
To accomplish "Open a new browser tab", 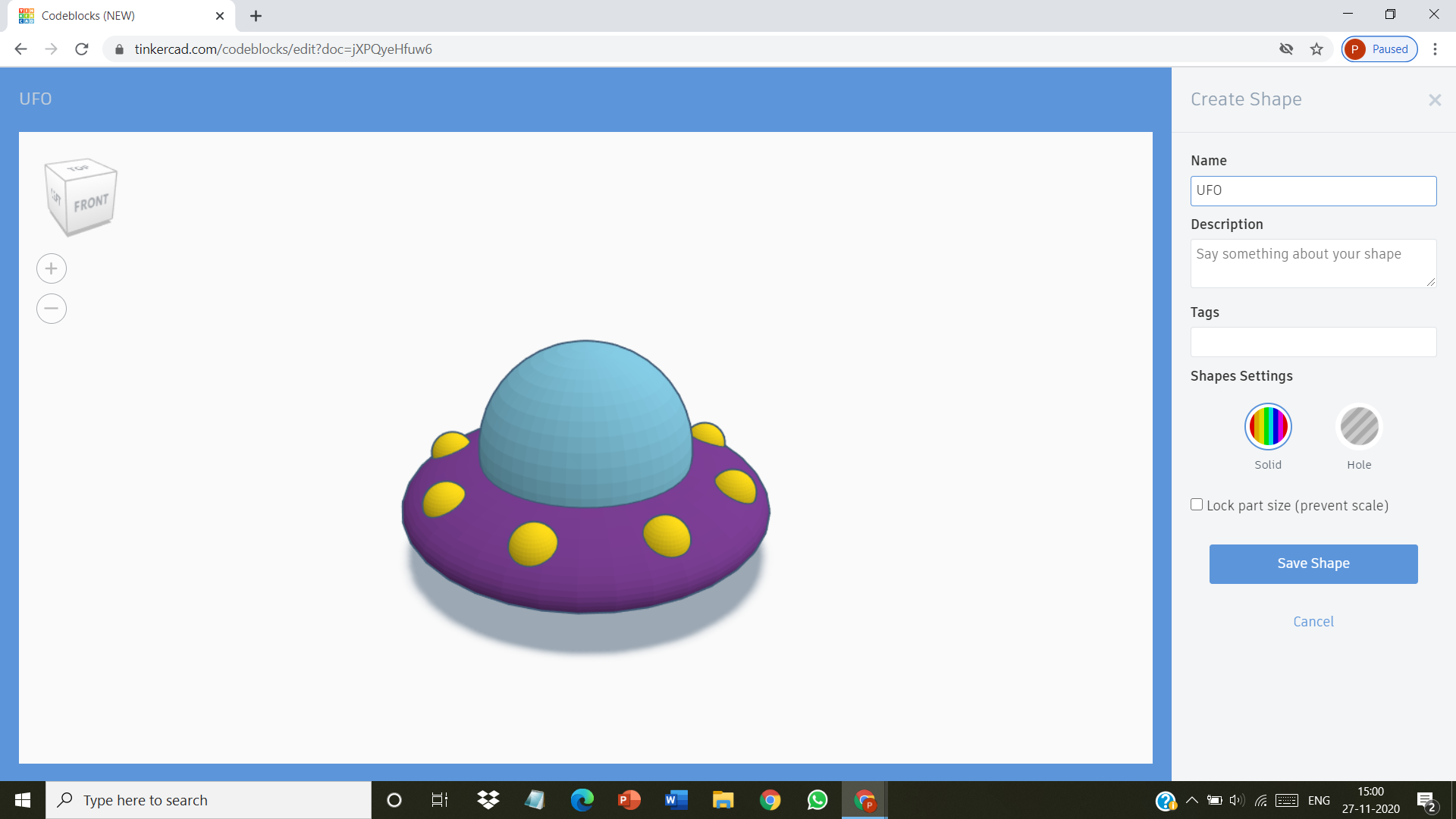I will (256, 15).
